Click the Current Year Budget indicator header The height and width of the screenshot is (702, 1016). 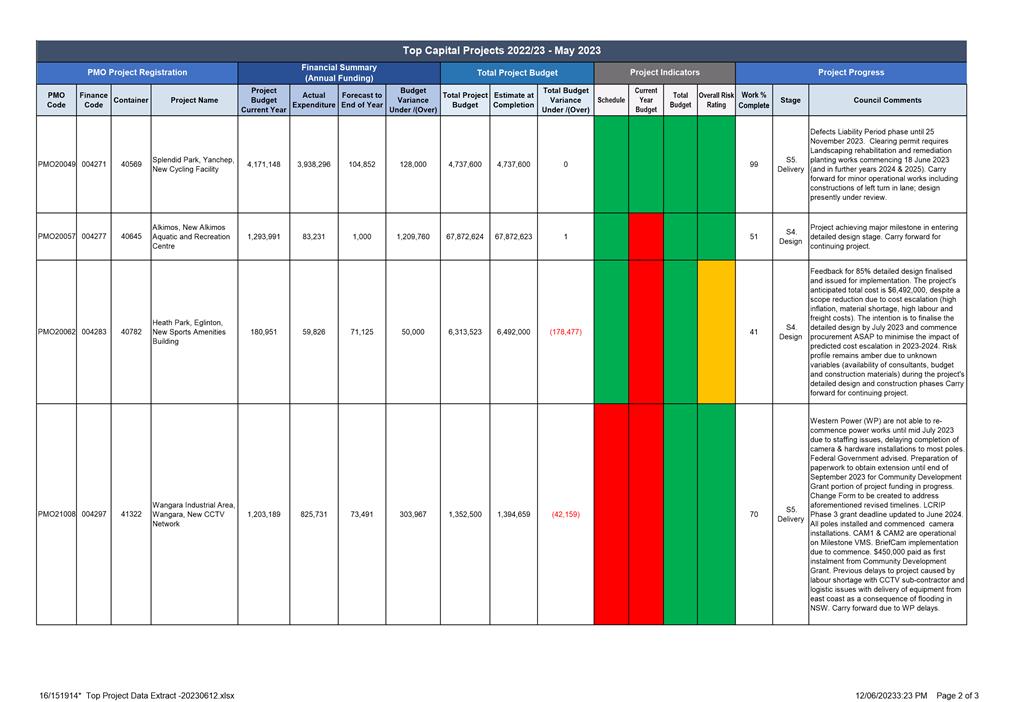click(x=646, y=100)
